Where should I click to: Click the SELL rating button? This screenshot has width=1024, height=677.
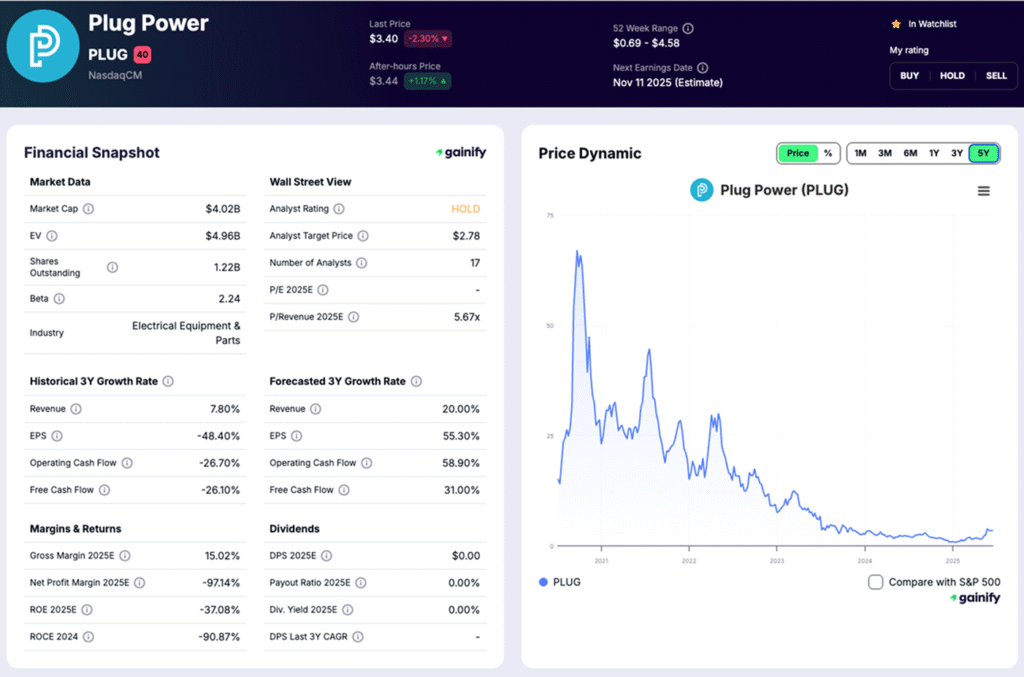[x=996, y=75]
